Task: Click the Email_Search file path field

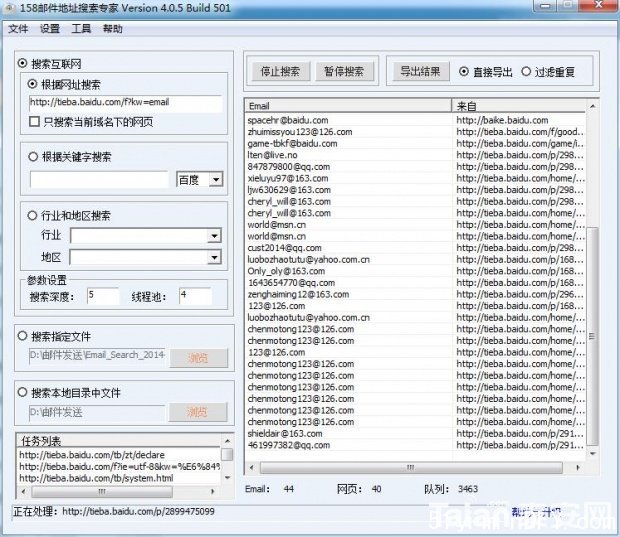Action: 97,355
